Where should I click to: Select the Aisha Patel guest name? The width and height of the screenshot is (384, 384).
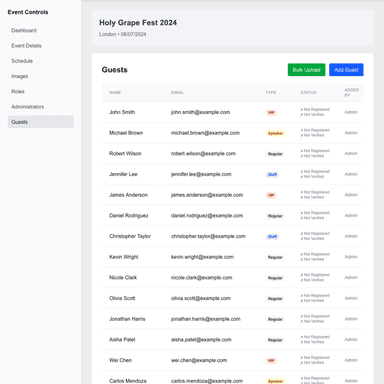tap(122, 340)
